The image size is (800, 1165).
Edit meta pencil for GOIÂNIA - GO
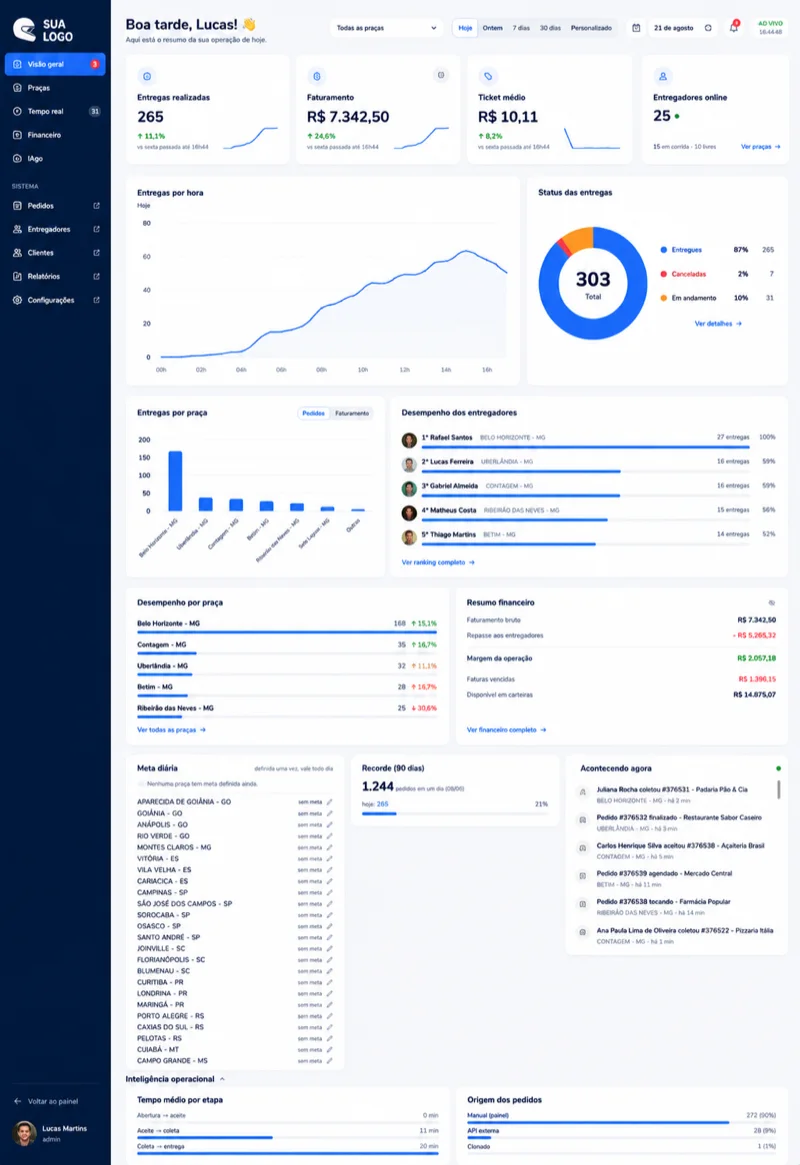[x=330, y=814]
